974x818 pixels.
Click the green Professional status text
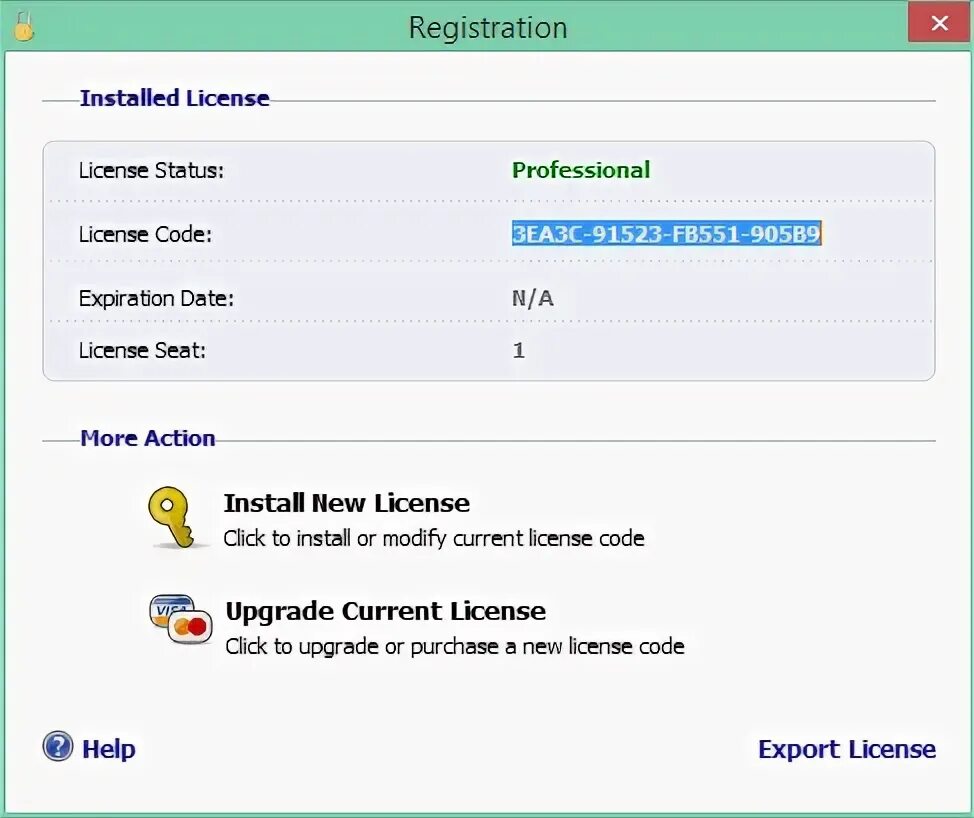click(581, 170)
